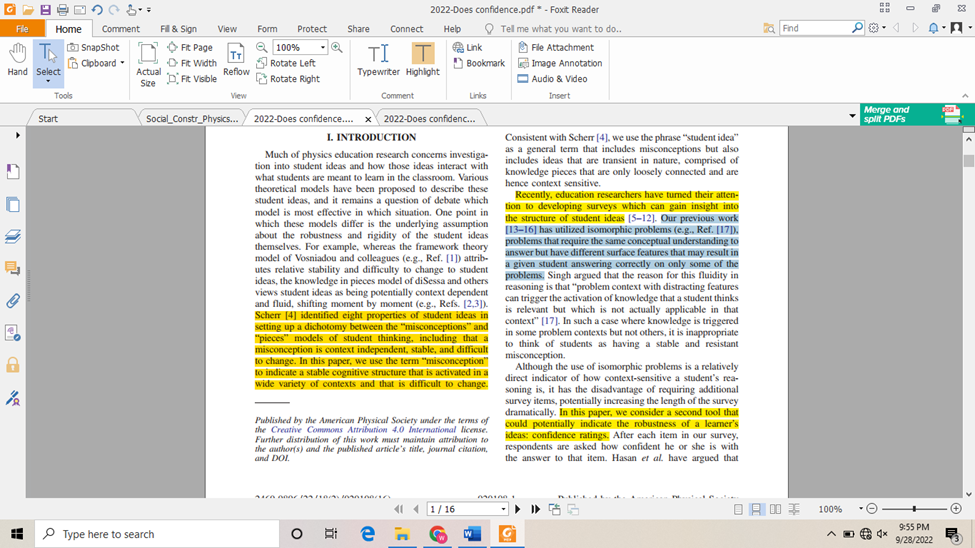This screenshot has height=548, width=975.
Task: Open the 100% zoom level dropdown in ribbon
Action: click(x=322, y=47)
